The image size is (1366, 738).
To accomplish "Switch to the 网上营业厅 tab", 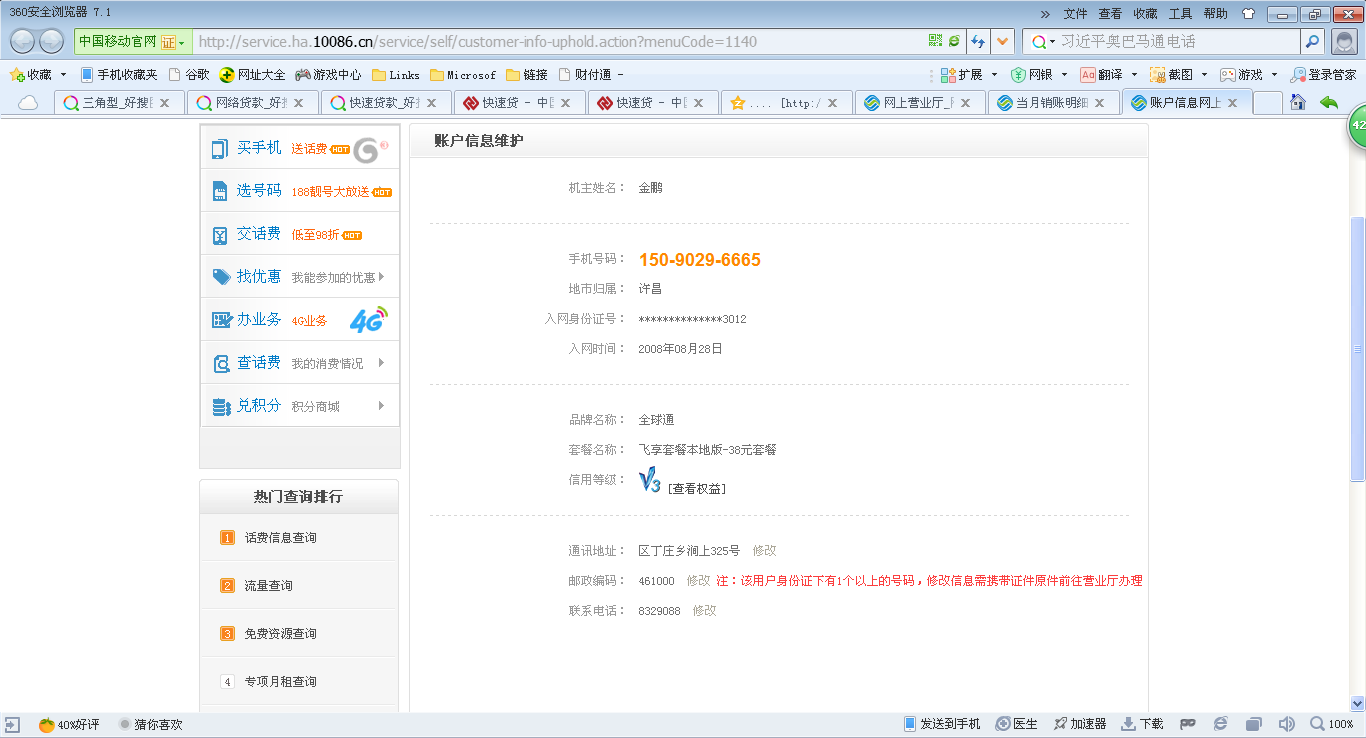I will 919,102.
